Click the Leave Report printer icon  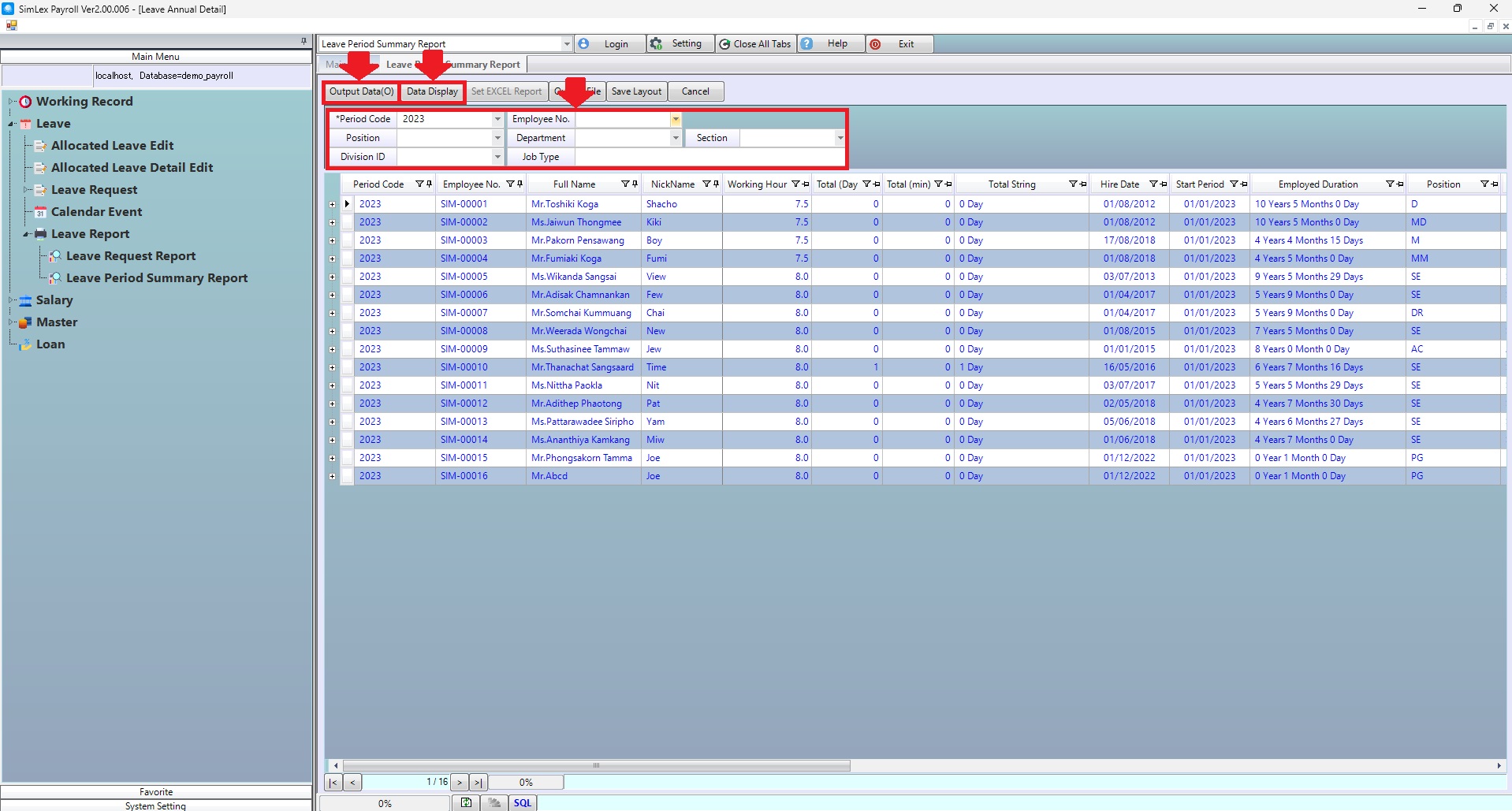pyautogui.click(x=40, y=234)
